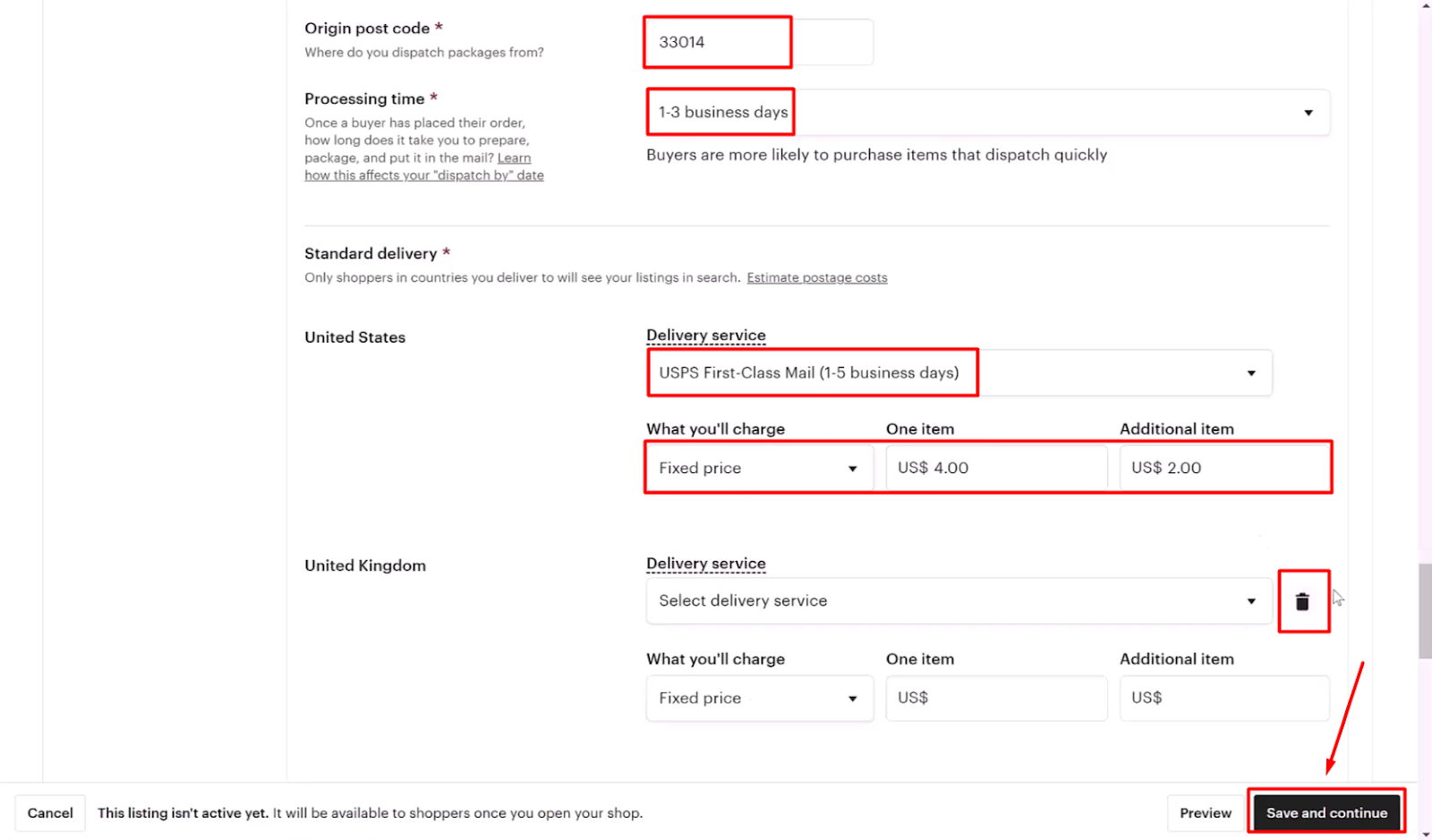
Task: Fill United Kingdom additional item price
Action: 1224,698
